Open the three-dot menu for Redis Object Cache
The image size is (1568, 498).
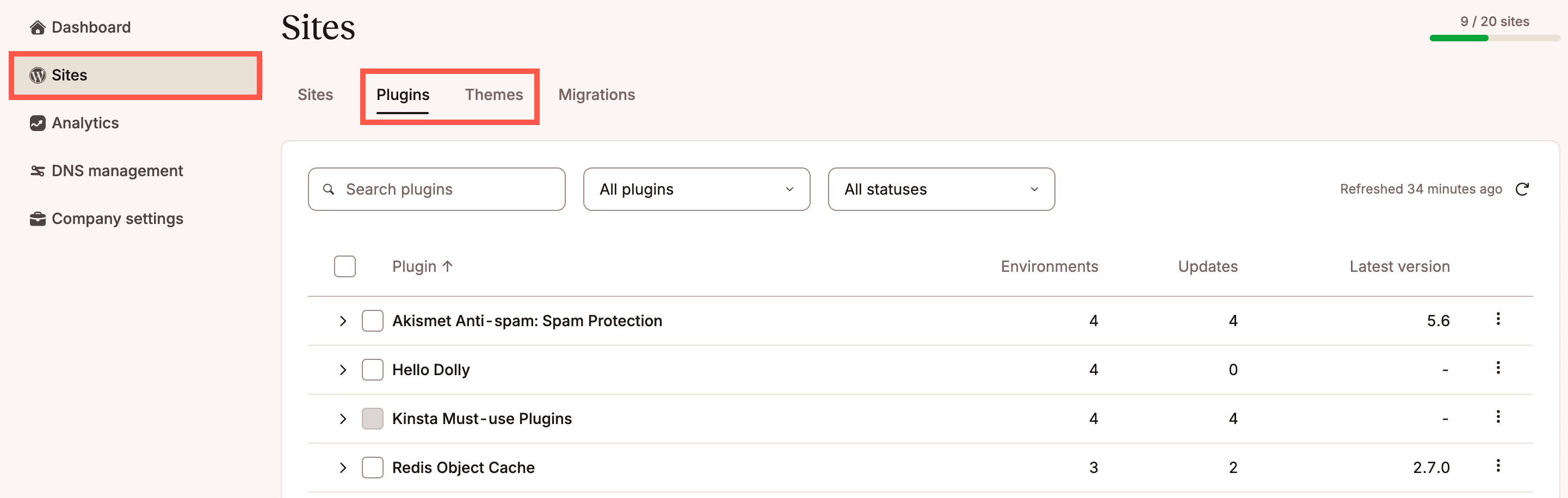point(1498,466)
